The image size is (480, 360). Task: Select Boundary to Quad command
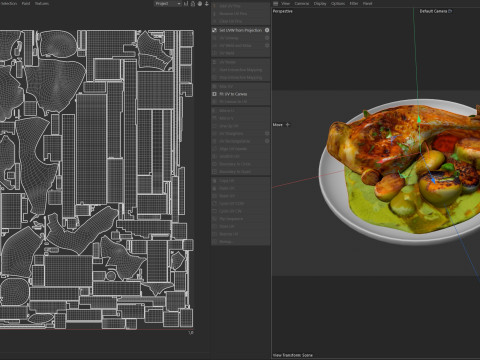(235, 172)
